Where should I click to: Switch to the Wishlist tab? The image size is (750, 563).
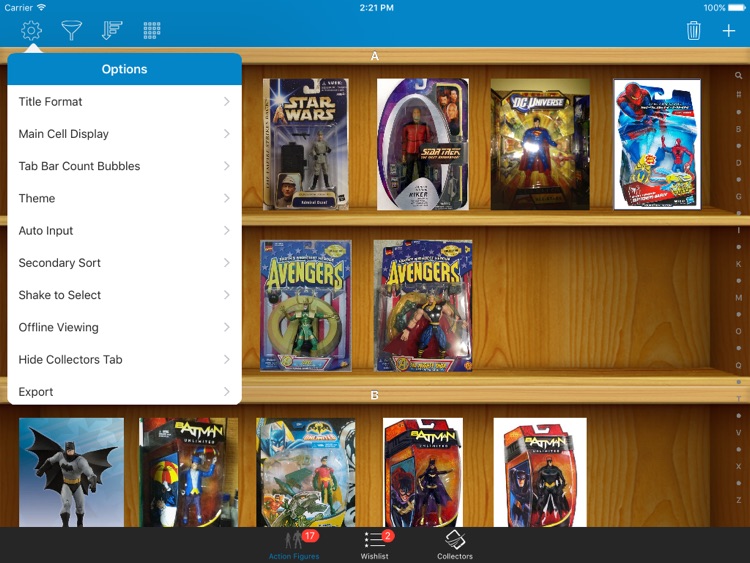375,545
